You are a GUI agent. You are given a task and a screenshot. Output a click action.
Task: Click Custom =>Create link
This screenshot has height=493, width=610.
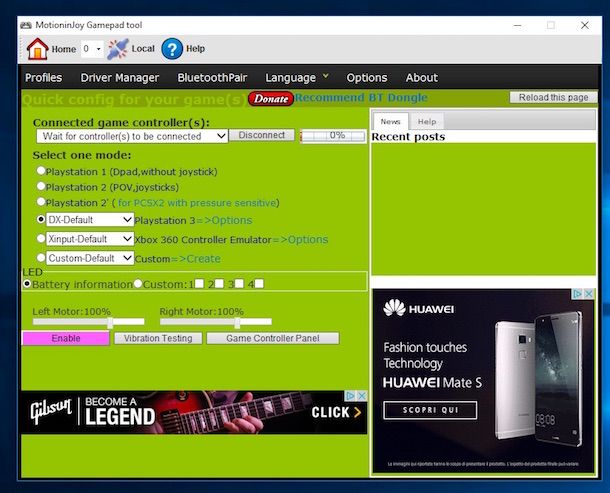tap(196, 259)
